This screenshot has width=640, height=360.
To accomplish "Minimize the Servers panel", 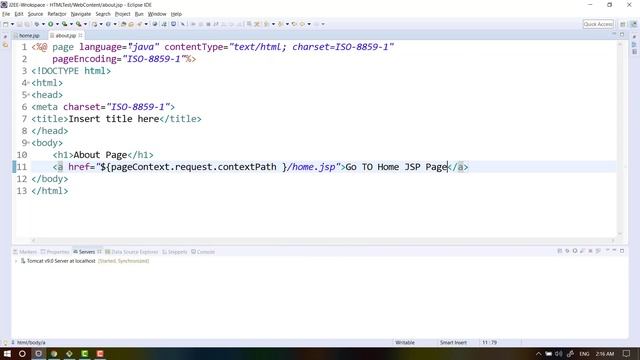I will [x=614, y=251].
